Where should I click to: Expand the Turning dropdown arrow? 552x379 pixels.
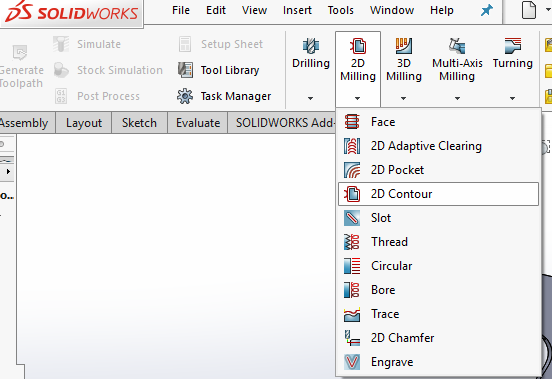click(x=513, y=99)
